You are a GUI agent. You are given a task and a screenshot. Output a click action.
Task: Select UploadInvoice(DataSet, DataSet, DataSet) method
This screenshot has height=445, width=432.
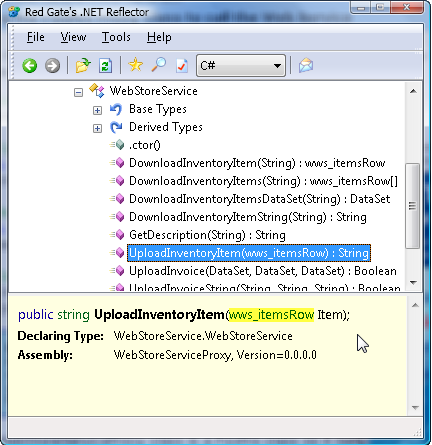(263, 271)
